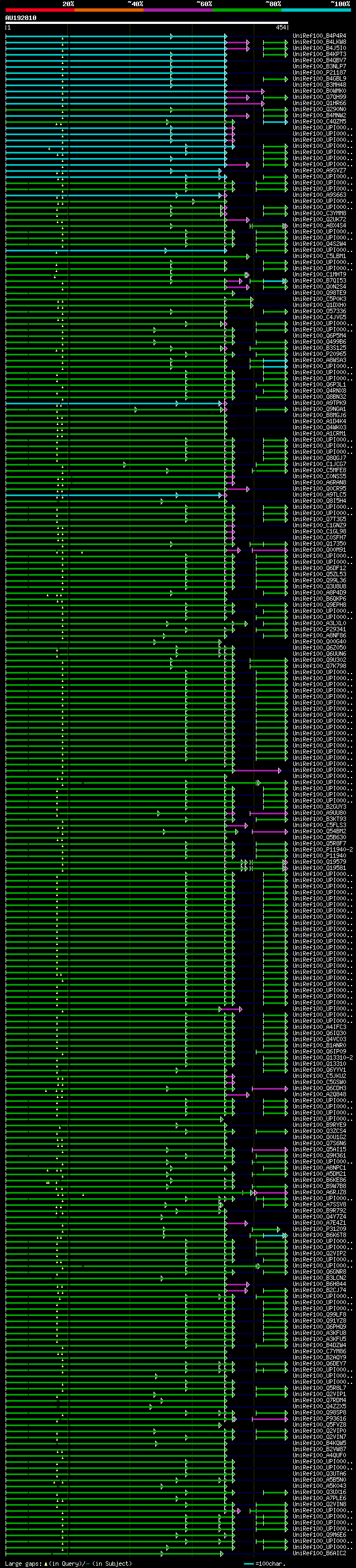Open hit UniRef100_Q5AI15

click(x=319, y=1149)
